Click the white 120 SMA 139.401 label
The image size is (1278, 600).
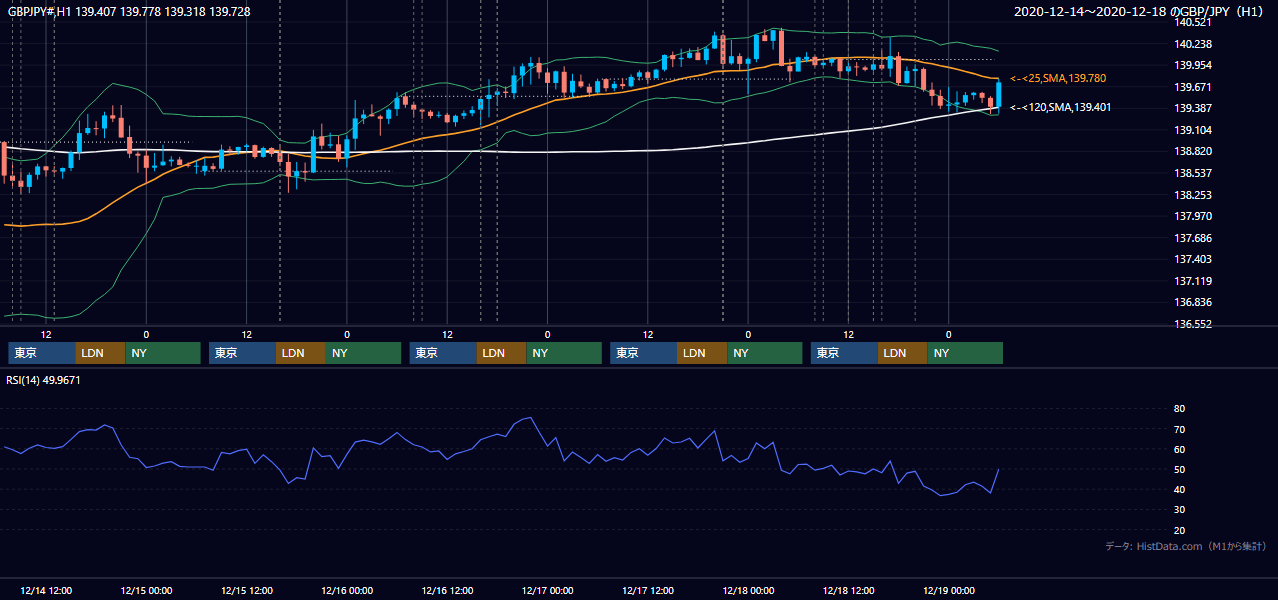point(1060,107)
